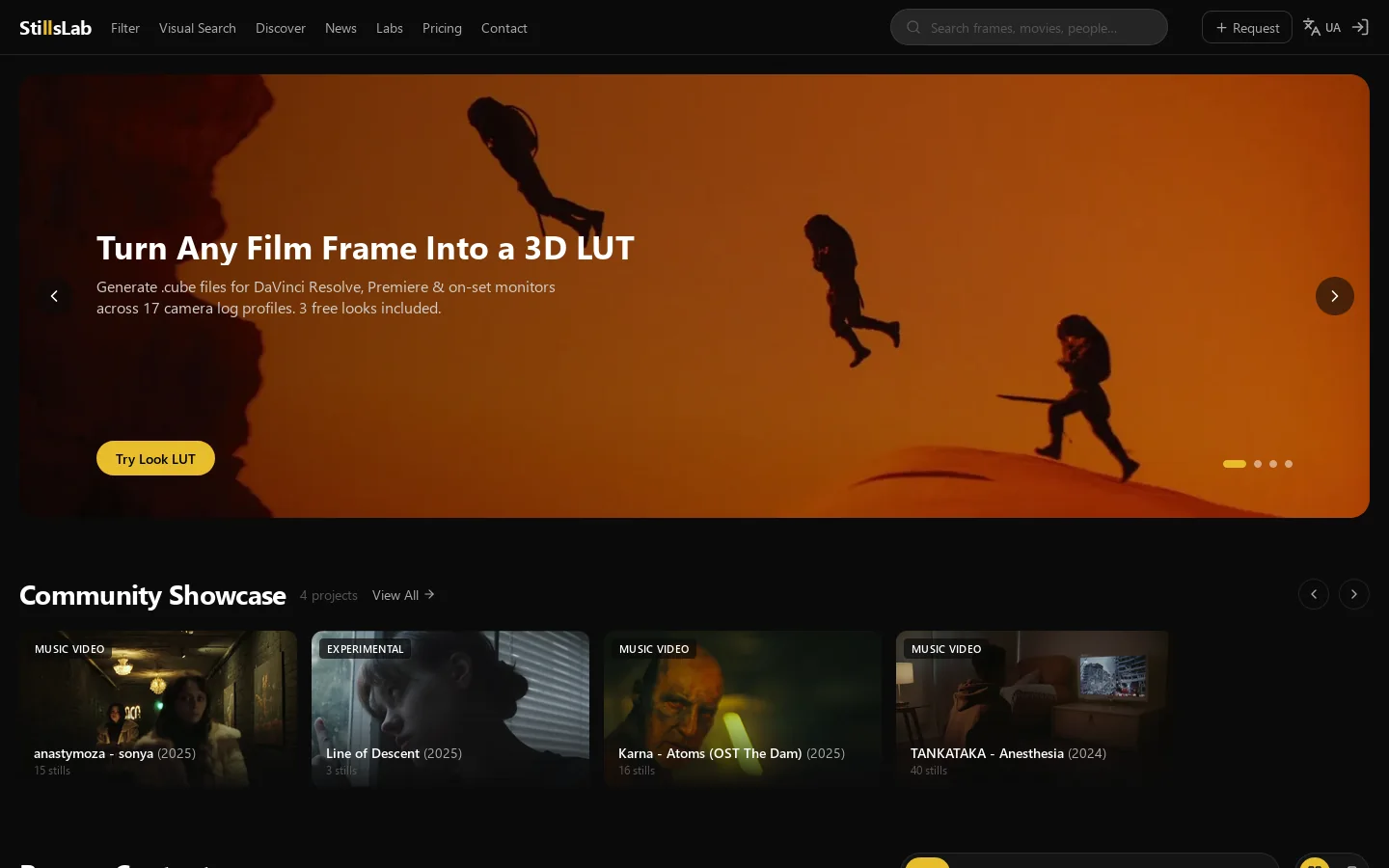Click the Try Look LUT button
This screenshot has width=1389, height=868.
[x=155, y=458]
